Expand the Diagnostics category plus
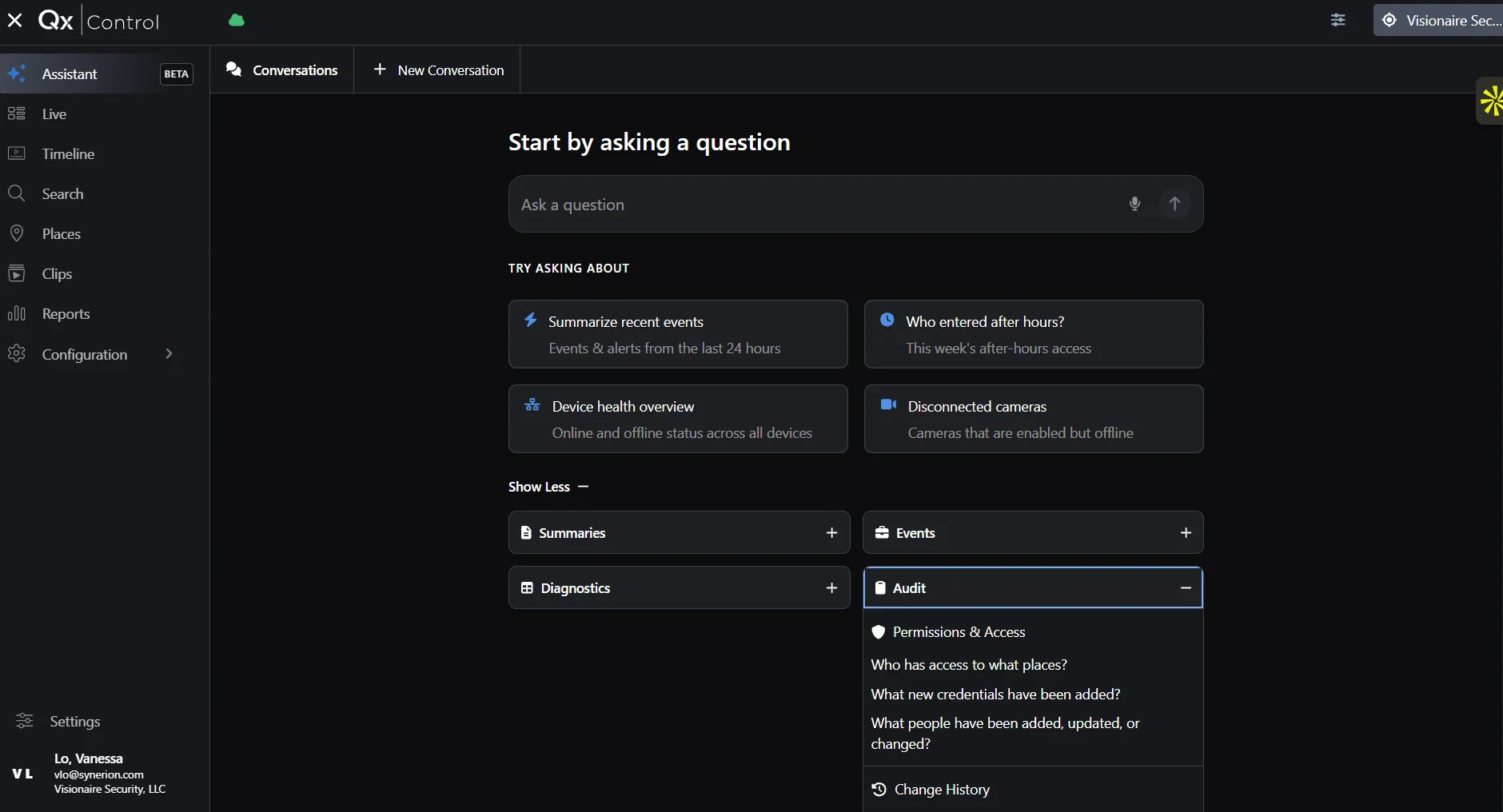1503x812 pixels. pyautogui.click(x=831, y=587)
